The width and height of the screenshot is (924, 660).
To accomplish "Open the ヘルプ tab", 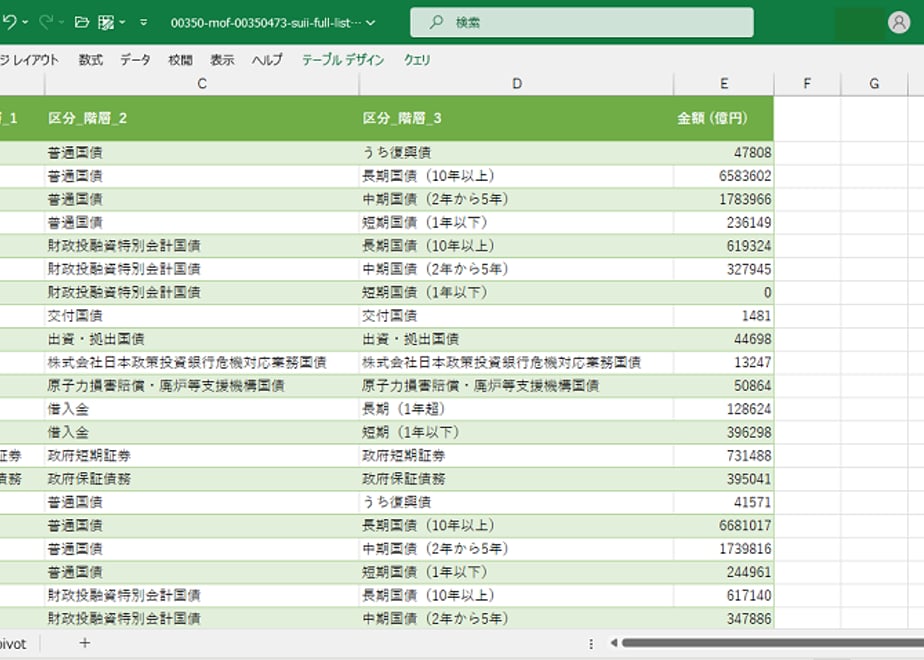I will pos(268,60).
